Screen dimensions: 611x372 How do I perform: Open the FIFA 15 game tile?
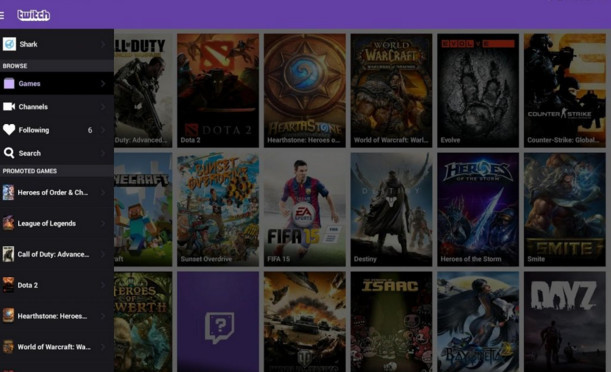(x=305, y=210)
